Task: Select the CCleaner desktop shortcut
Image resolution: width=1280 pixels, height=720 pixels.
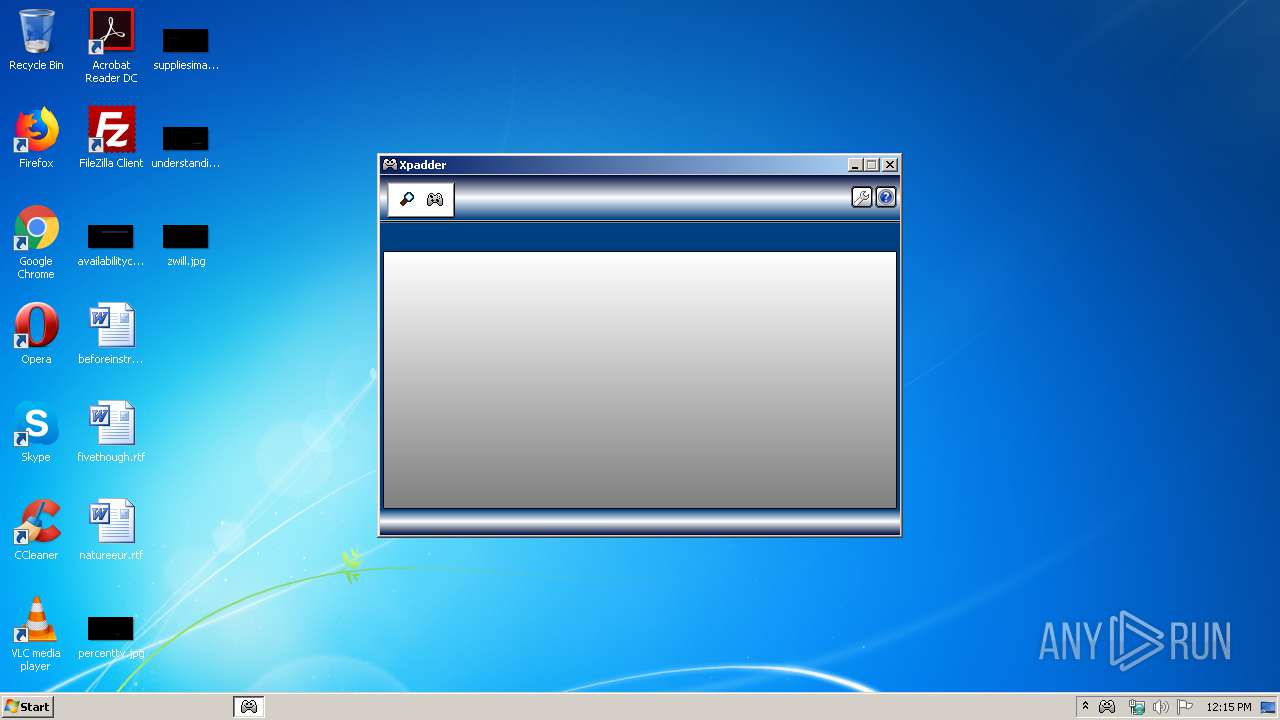Action: [36, 530]
